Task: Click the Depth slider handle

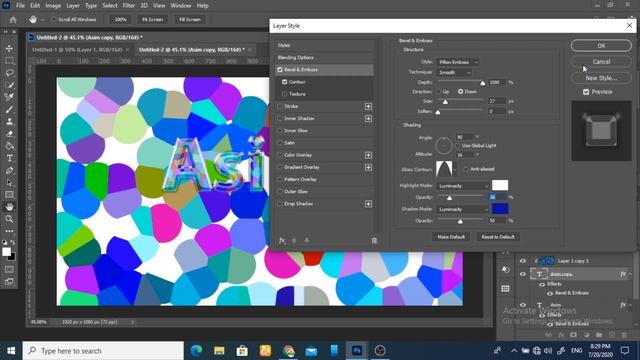Action: [483, 83]
